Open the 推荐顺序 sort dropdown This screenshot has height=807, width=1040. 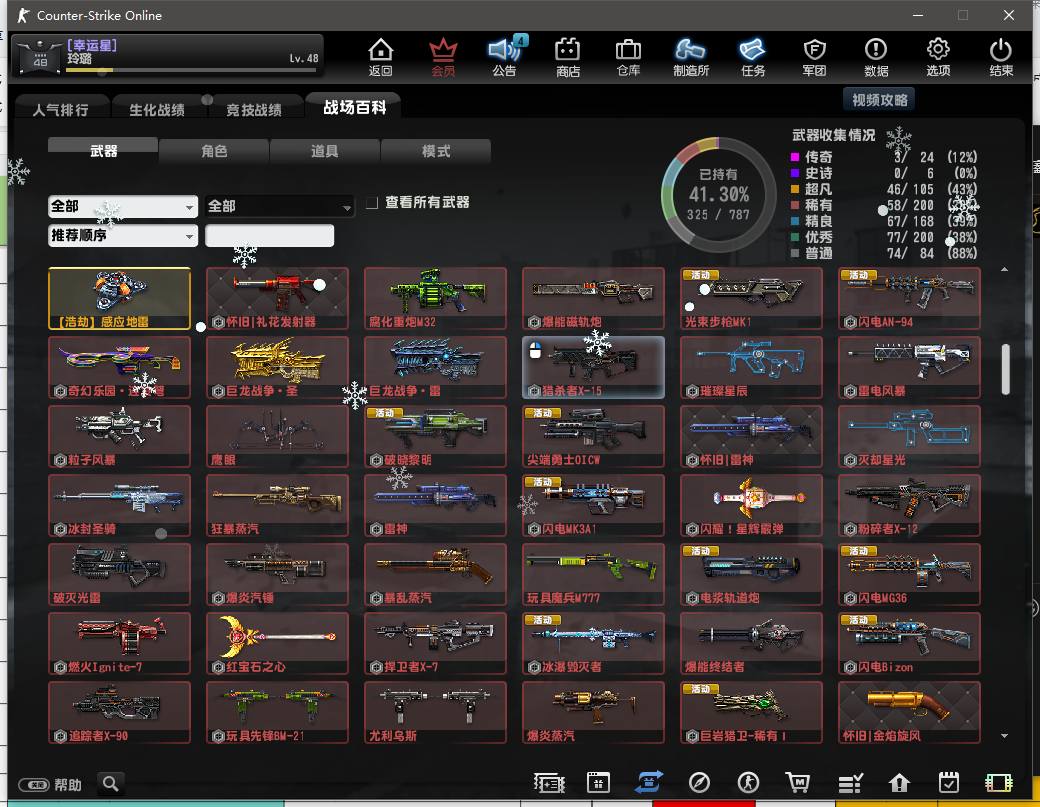123,235
